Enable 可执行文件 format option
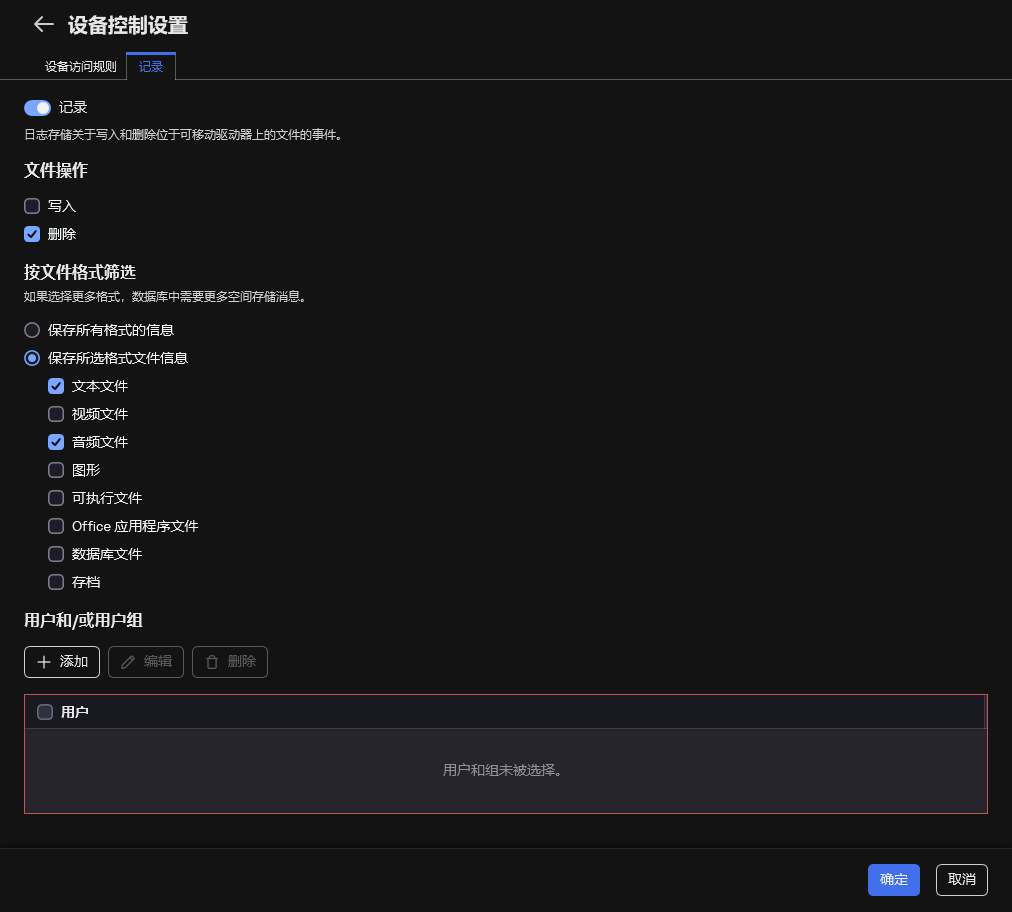1012x912 pixels. click(x=55, y=498)
